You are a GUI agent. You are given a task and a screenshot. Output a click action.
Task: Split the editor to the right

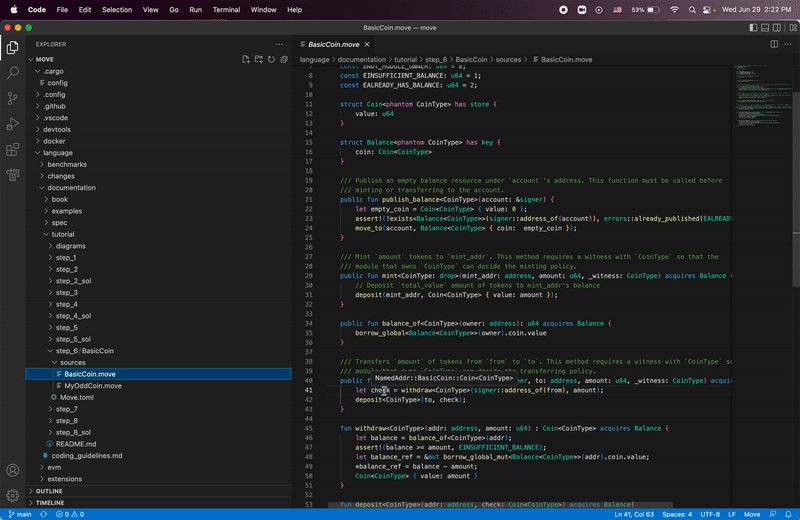[x=774, y=44]
